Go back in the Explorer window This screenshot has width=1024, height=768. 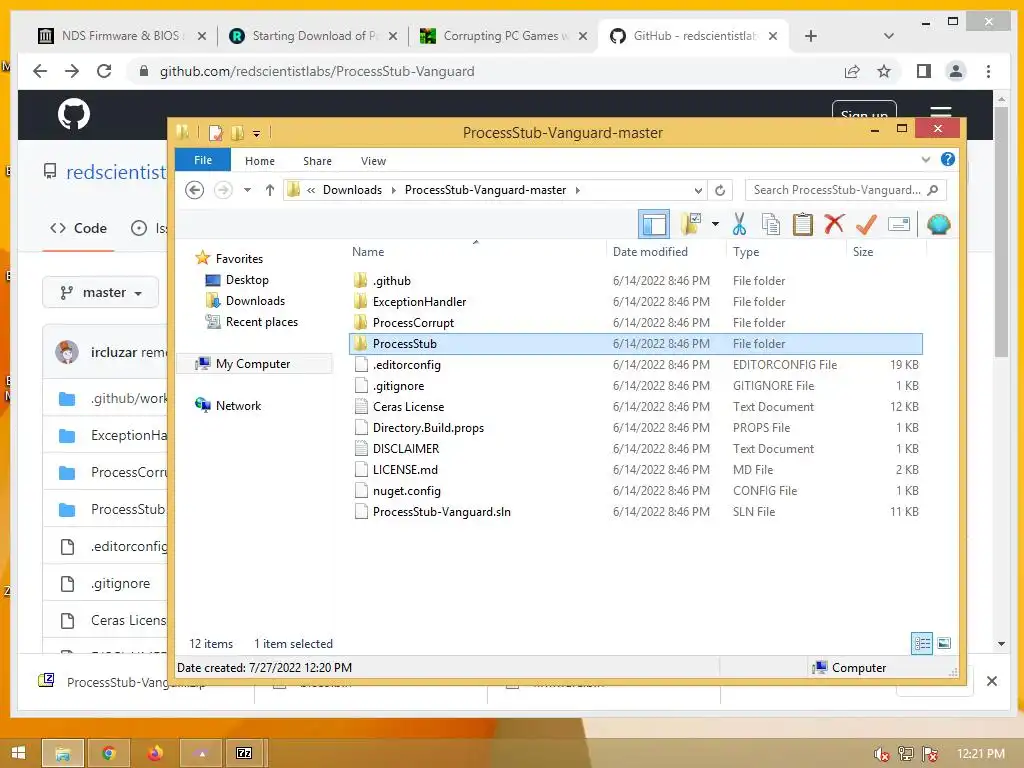[195, 190]
